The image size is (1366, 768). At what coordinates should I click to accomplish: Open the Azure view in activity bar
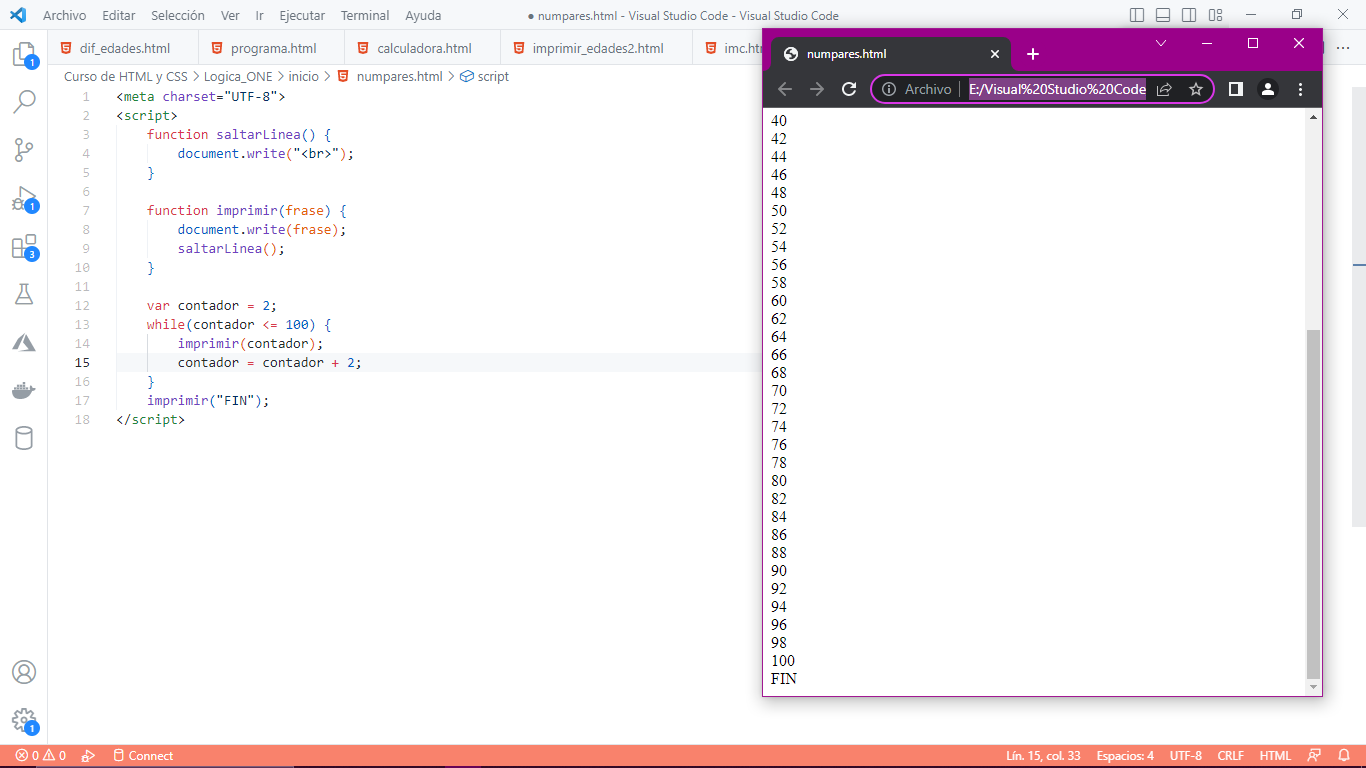(x=24, y=343)
